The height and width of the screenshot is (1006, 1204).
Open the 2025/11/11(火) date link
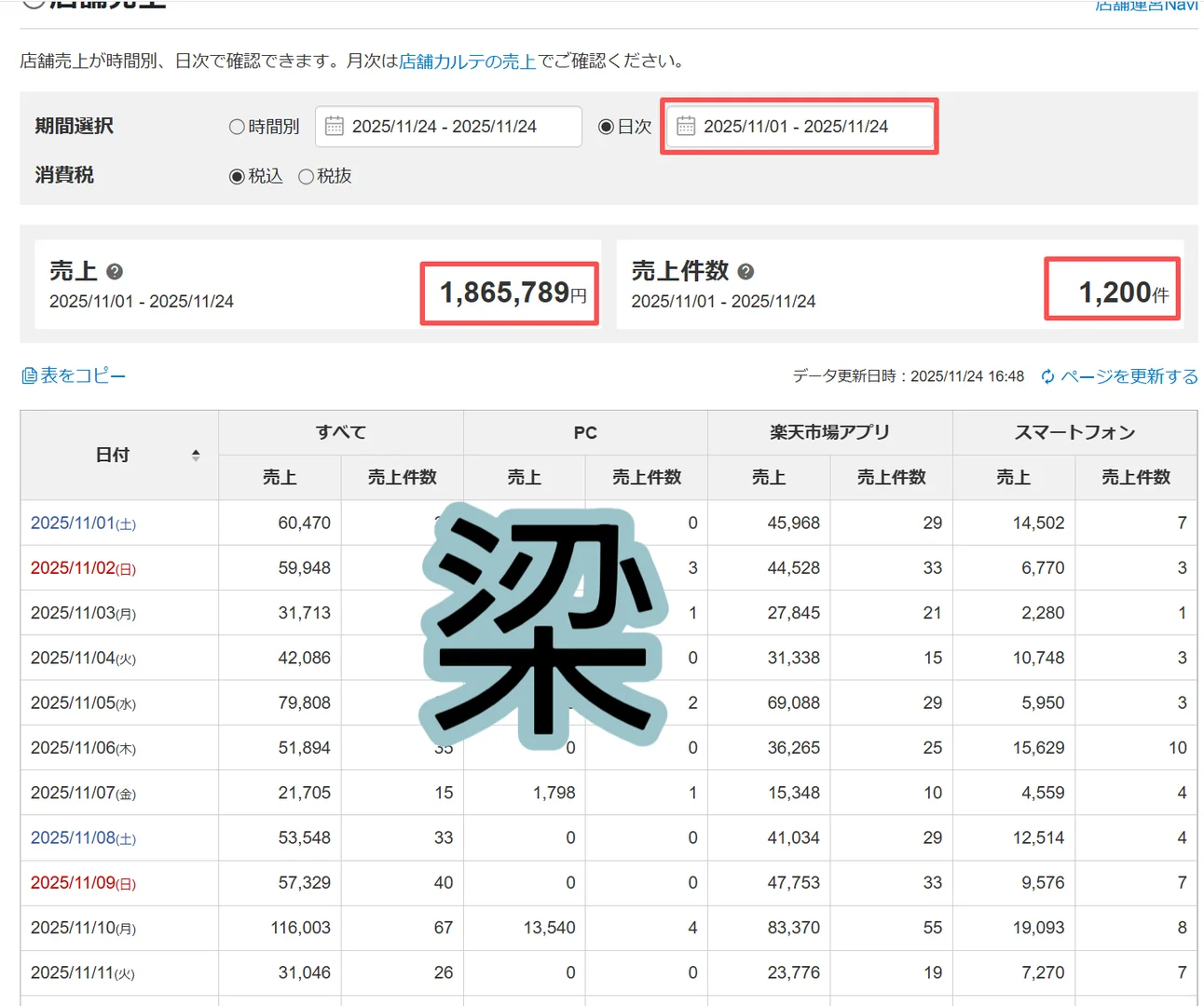tap(83, 973)
